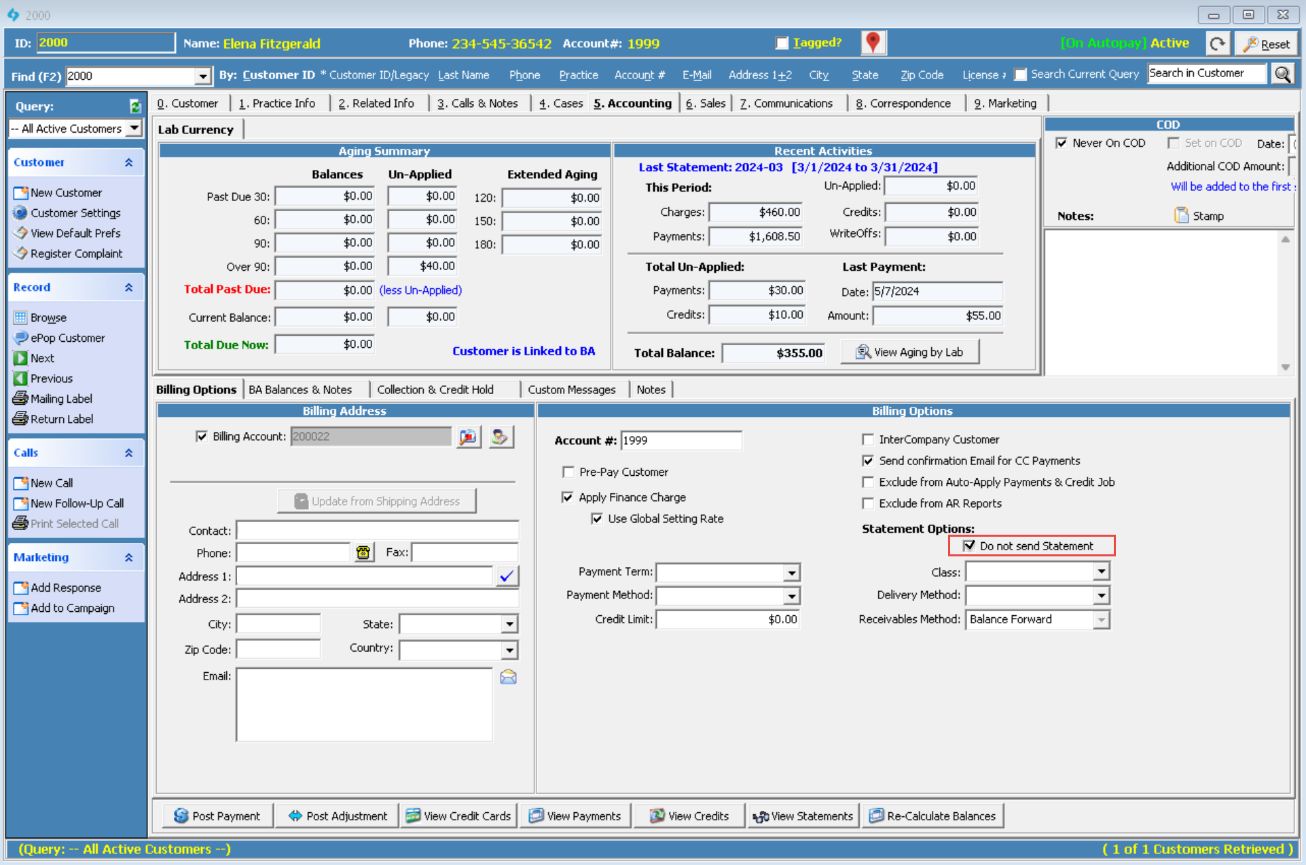
Task: Open the Country dropdown
Action: [509, 650]
